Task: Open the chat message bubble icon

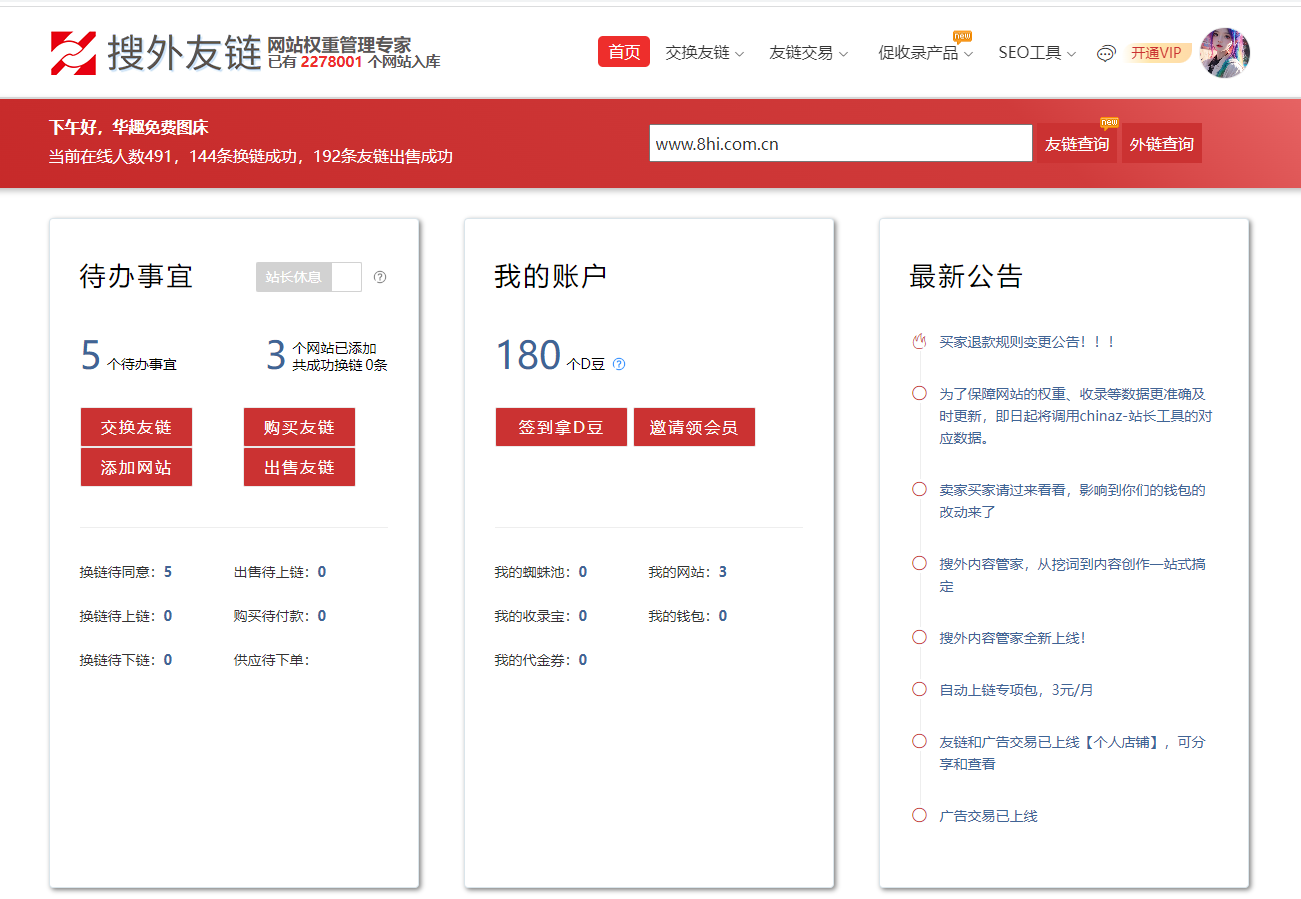Action: pyautogui.click(x=1105, y=54)
